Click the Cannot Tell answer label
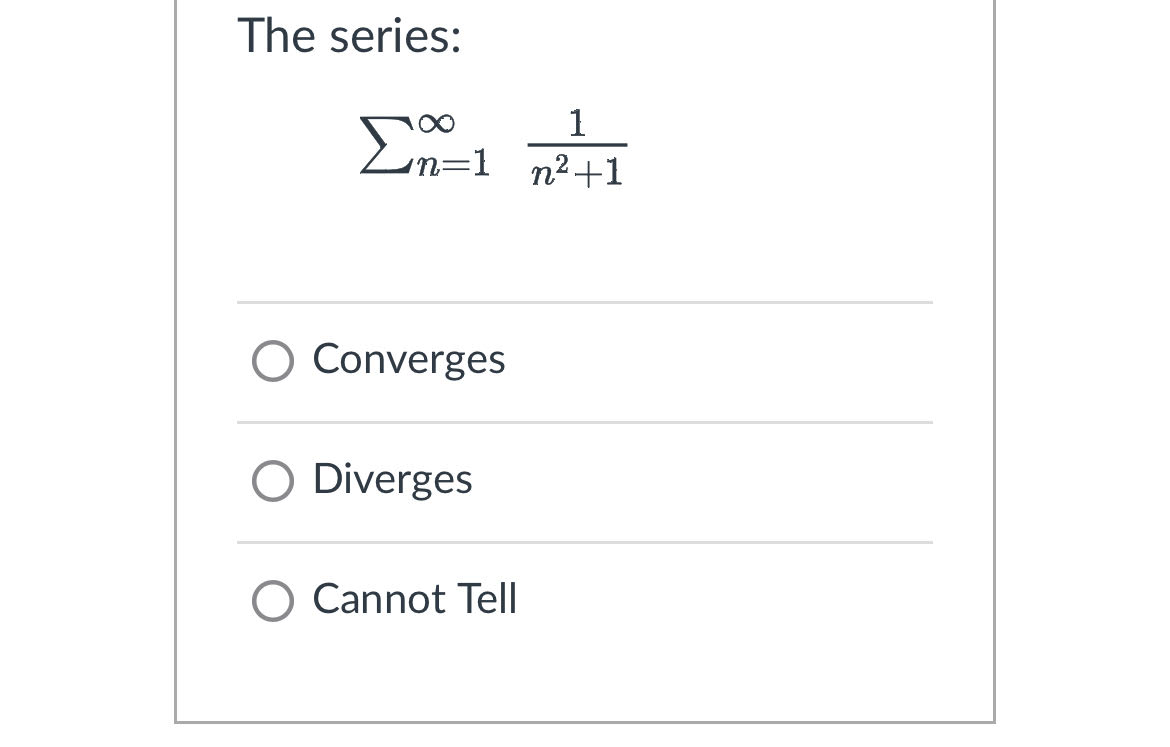This screenshot has height=747, width=1170. click(x=414, y=599)
